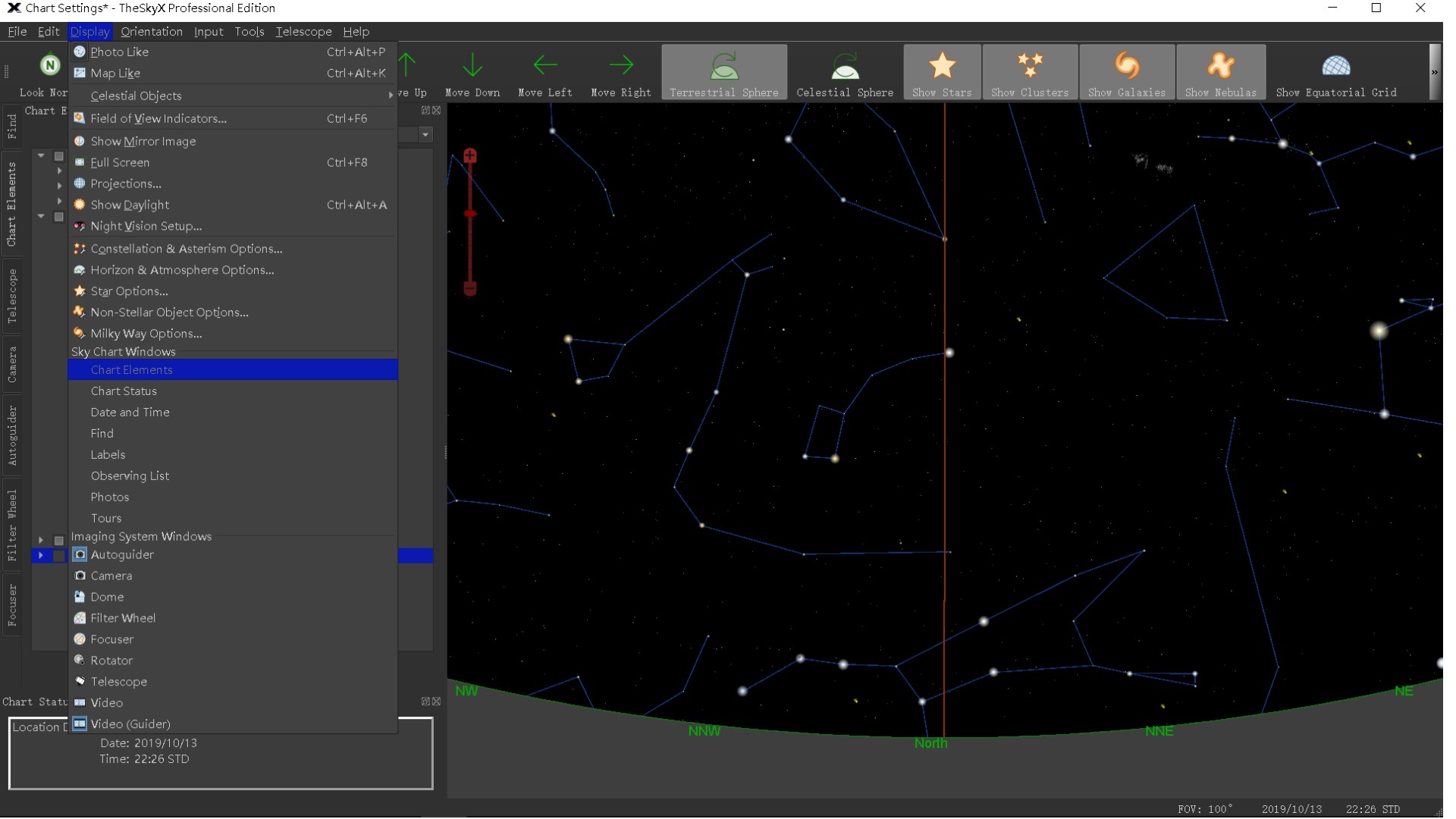Switch to the Telescope side tab
1456x819 pixels.
click(12, 297)
